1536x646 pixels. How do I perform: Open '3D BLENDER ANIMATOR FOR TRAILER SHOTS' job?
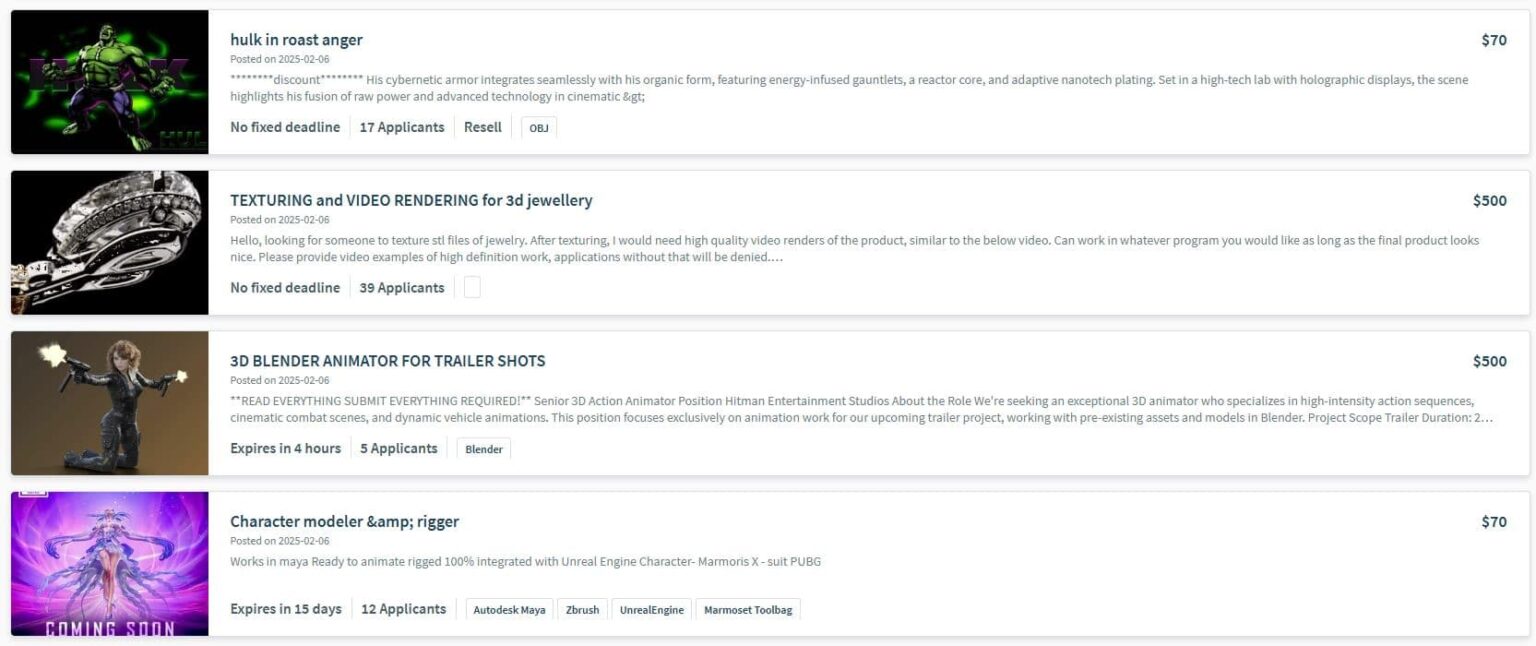click(387, 361)
